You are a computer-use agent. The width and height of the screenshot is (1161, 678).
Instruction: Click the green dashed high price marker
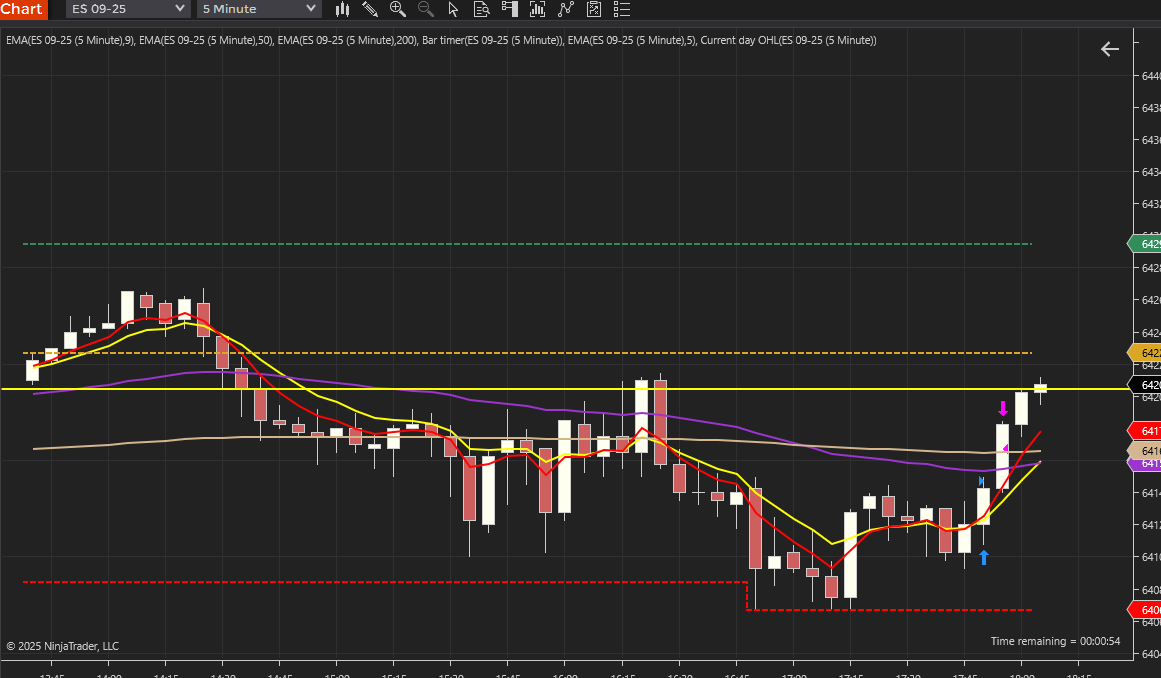pyautogui.click(x=1145, y=244)
